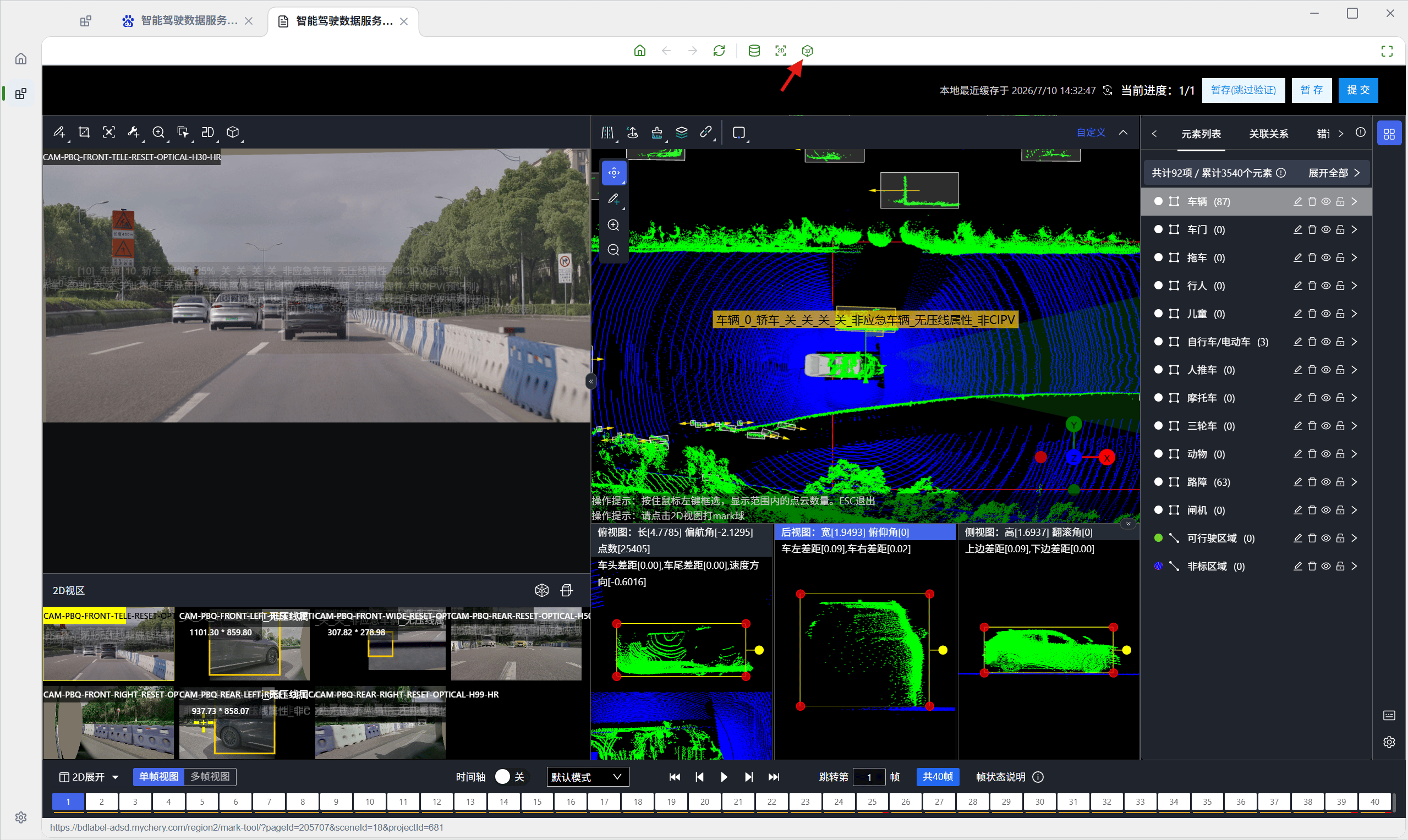Toggle visibility of 路障 category
The image size is (1408, 840).
pos(1326,482)
